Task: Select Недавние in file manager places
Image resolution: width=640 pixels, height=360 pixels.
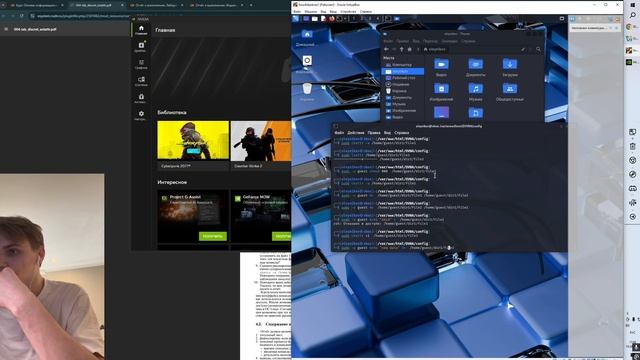Action: pos(400,84)
